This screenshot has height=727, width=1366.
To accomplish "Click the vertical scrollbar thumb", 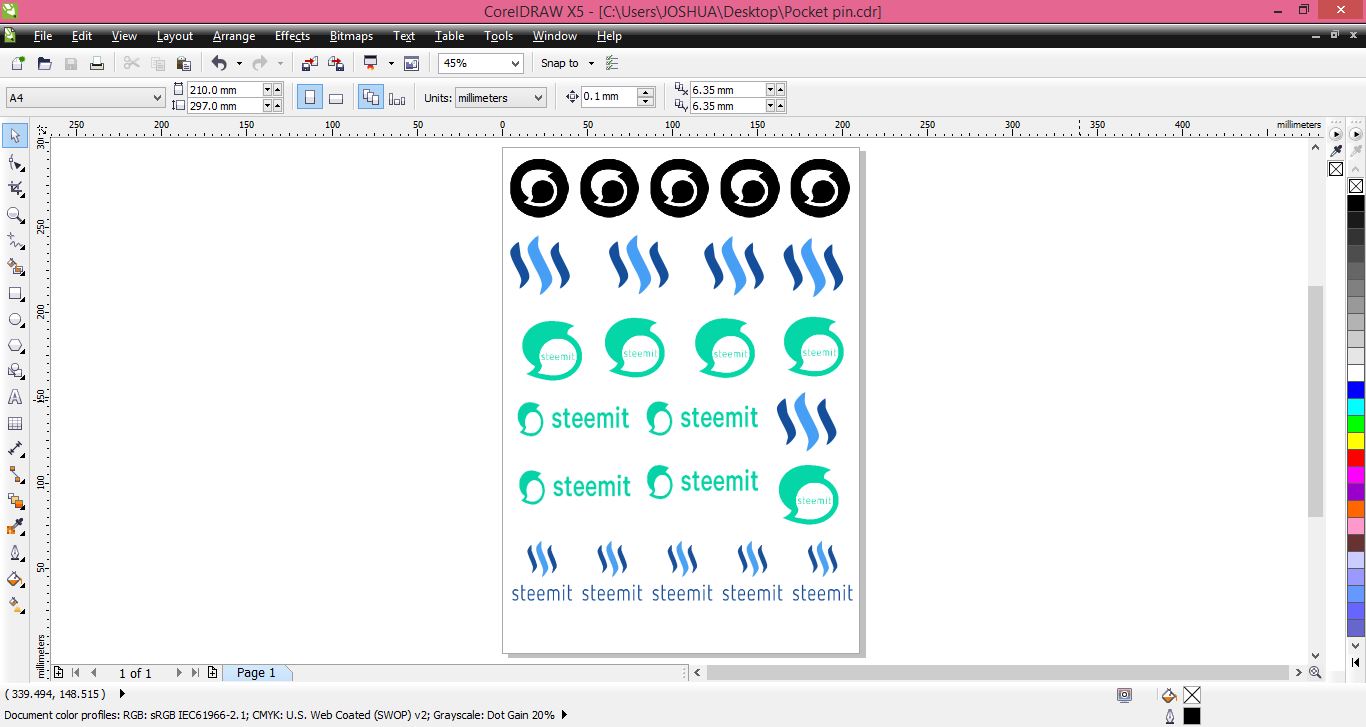I will (1316, 401).
